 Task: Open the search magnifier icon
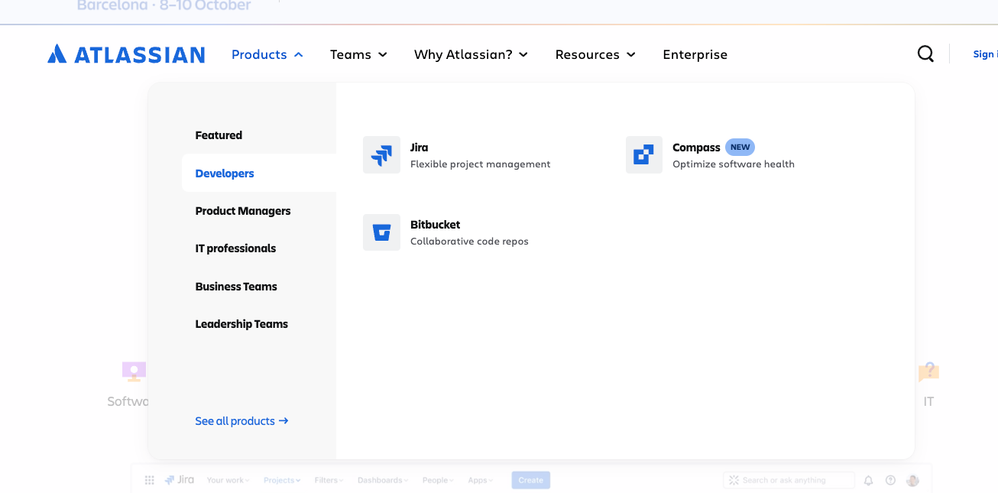coord(925,54)
